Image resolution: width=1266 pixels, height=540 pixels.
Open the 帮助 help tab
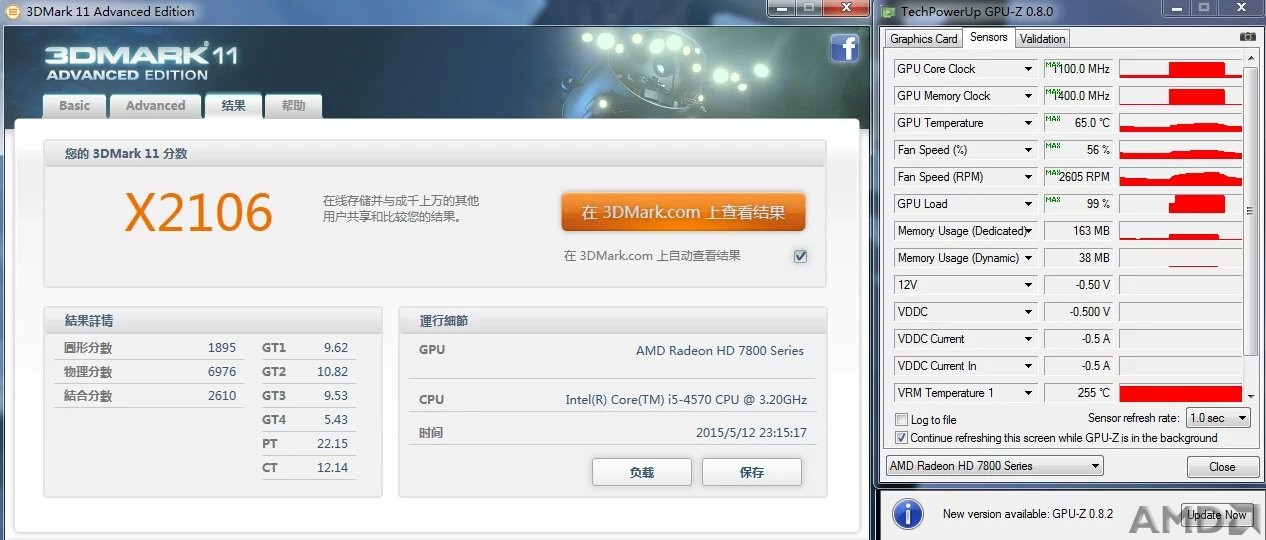294,106
